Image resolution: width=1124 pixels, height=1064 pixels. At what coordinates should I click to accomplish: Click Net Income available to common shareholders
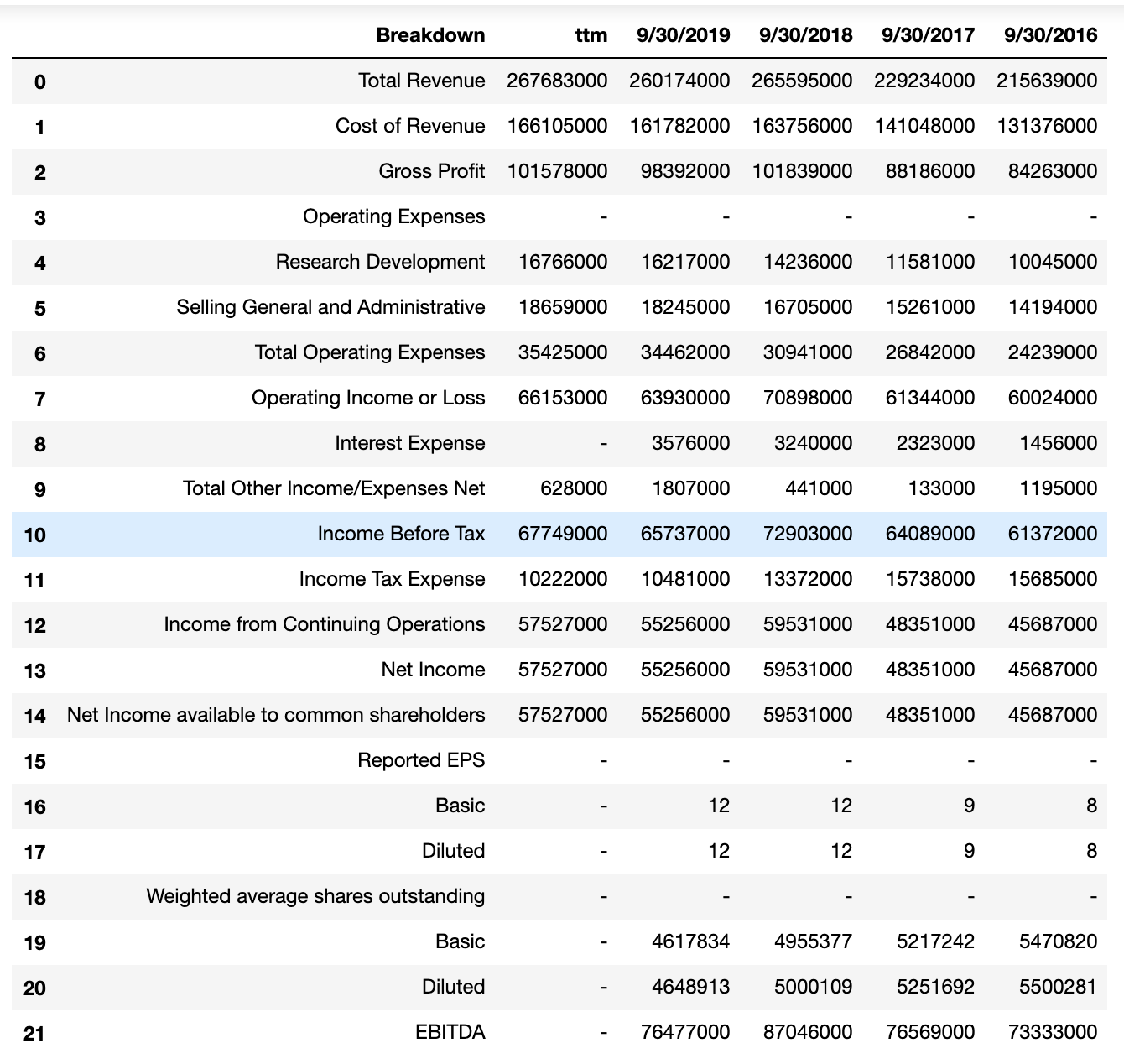[x=276, y=715]
